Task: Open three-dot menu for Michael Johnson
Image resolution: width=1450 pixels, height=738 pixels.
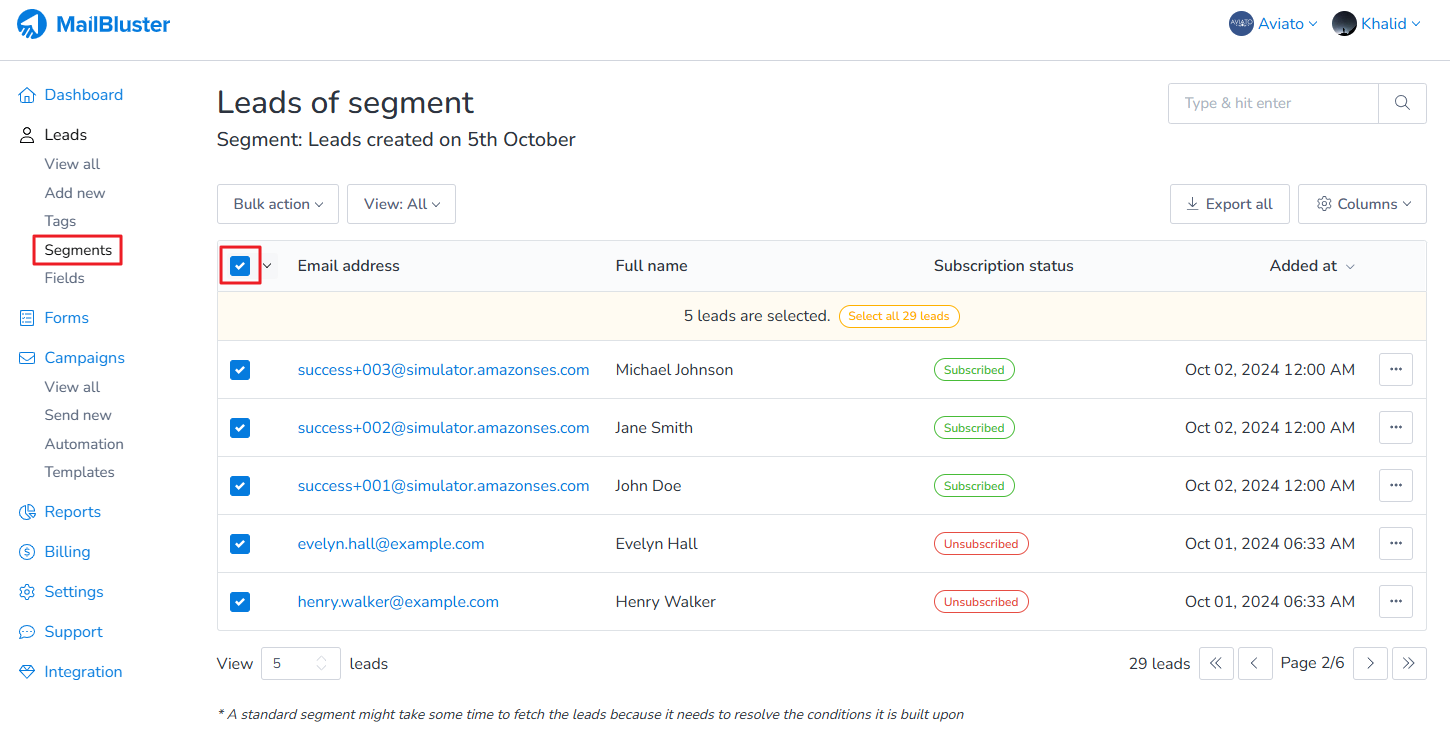Action: tap(1395, 370)
